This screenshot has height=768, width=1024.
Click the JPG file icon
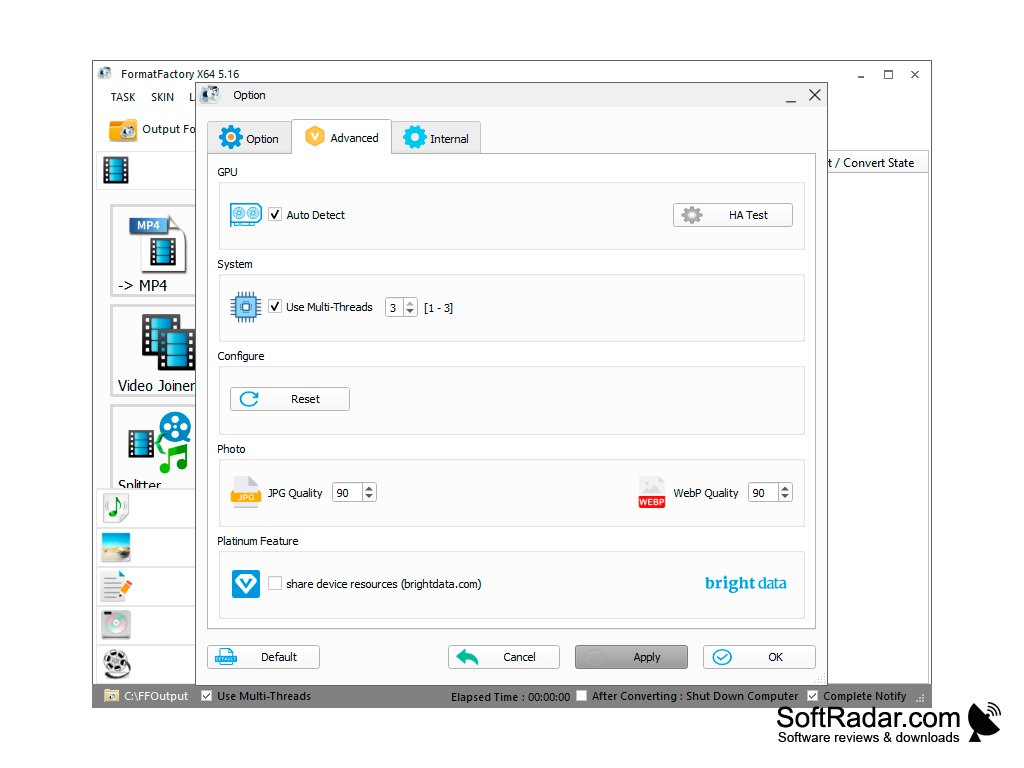(246, 492)
